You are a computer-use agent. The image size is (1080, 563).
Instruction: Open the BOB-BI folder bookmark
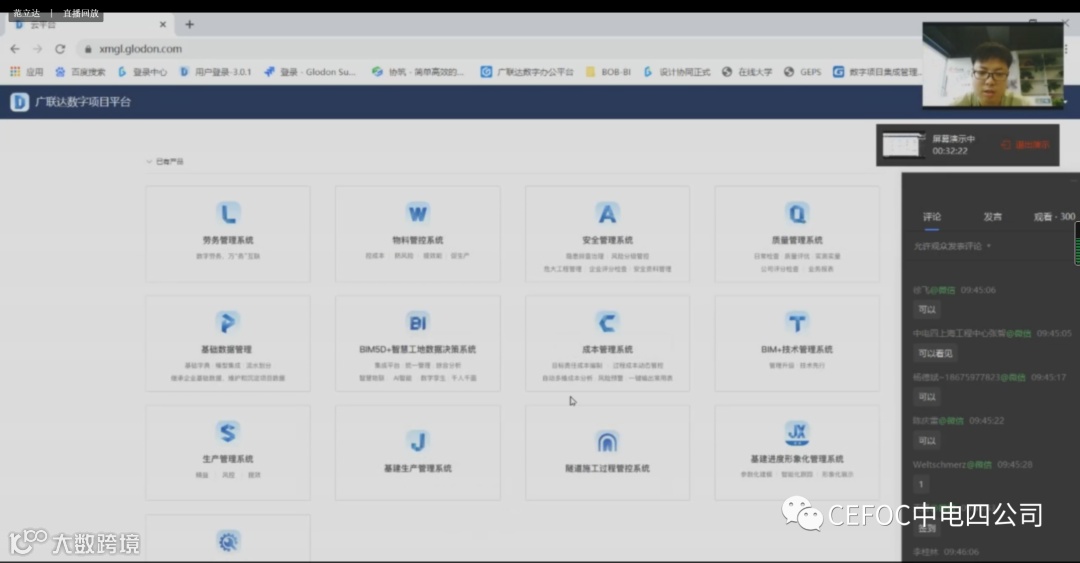(608, 72)
